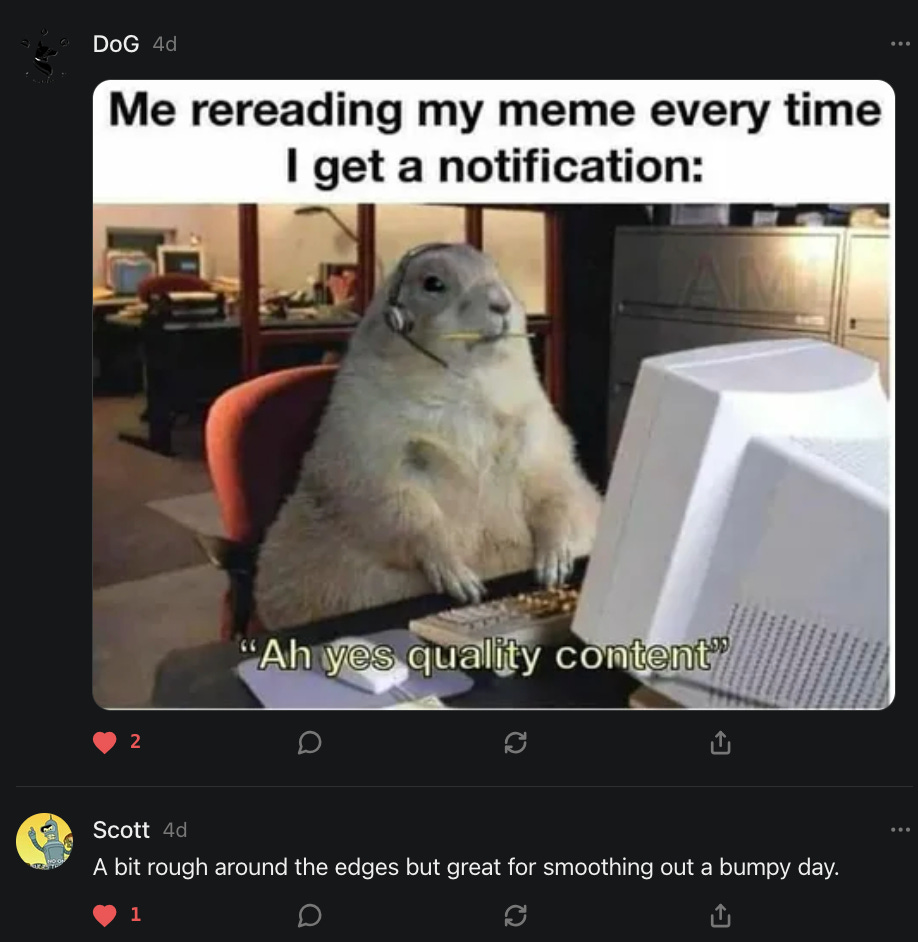
Task: Open comments on DoG's meme post
Action: point(309,743)
